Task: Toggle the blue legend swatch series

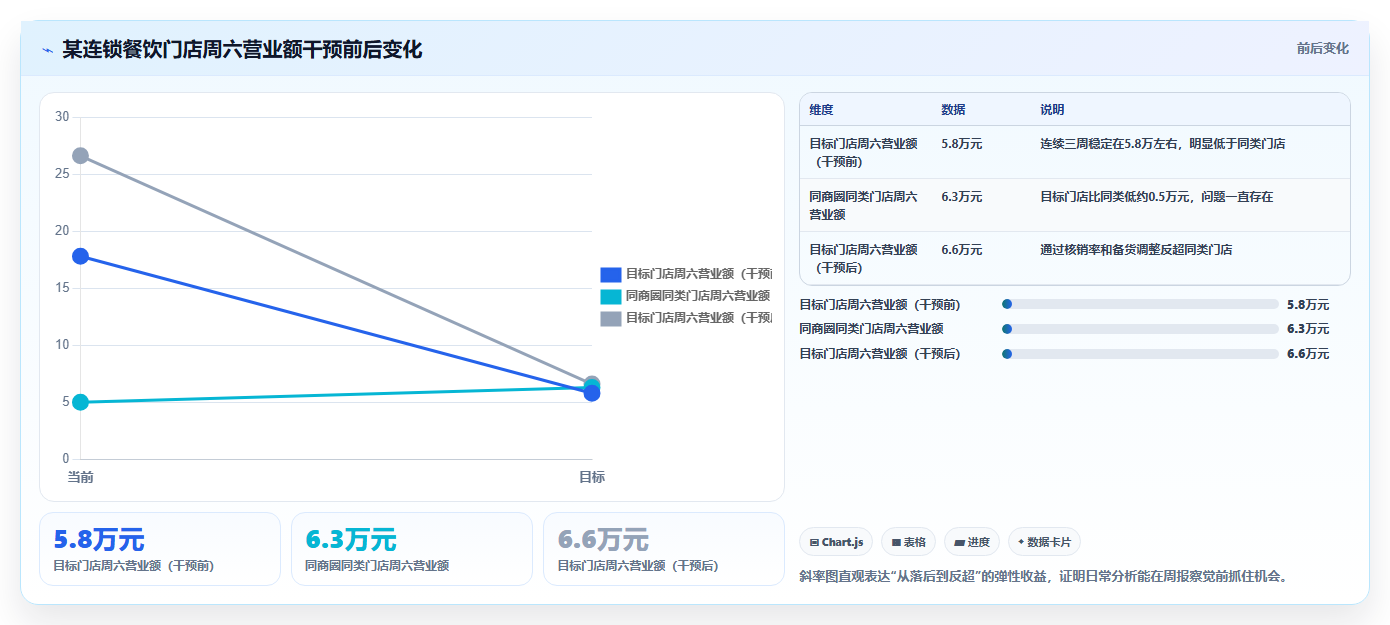Action: (x=611, y=274)
